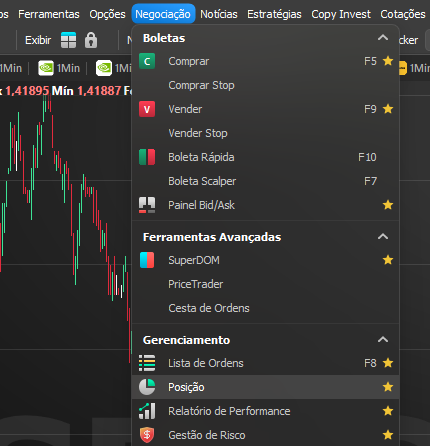
Task: Click the Boletas section header text
Action: point(164,38)
